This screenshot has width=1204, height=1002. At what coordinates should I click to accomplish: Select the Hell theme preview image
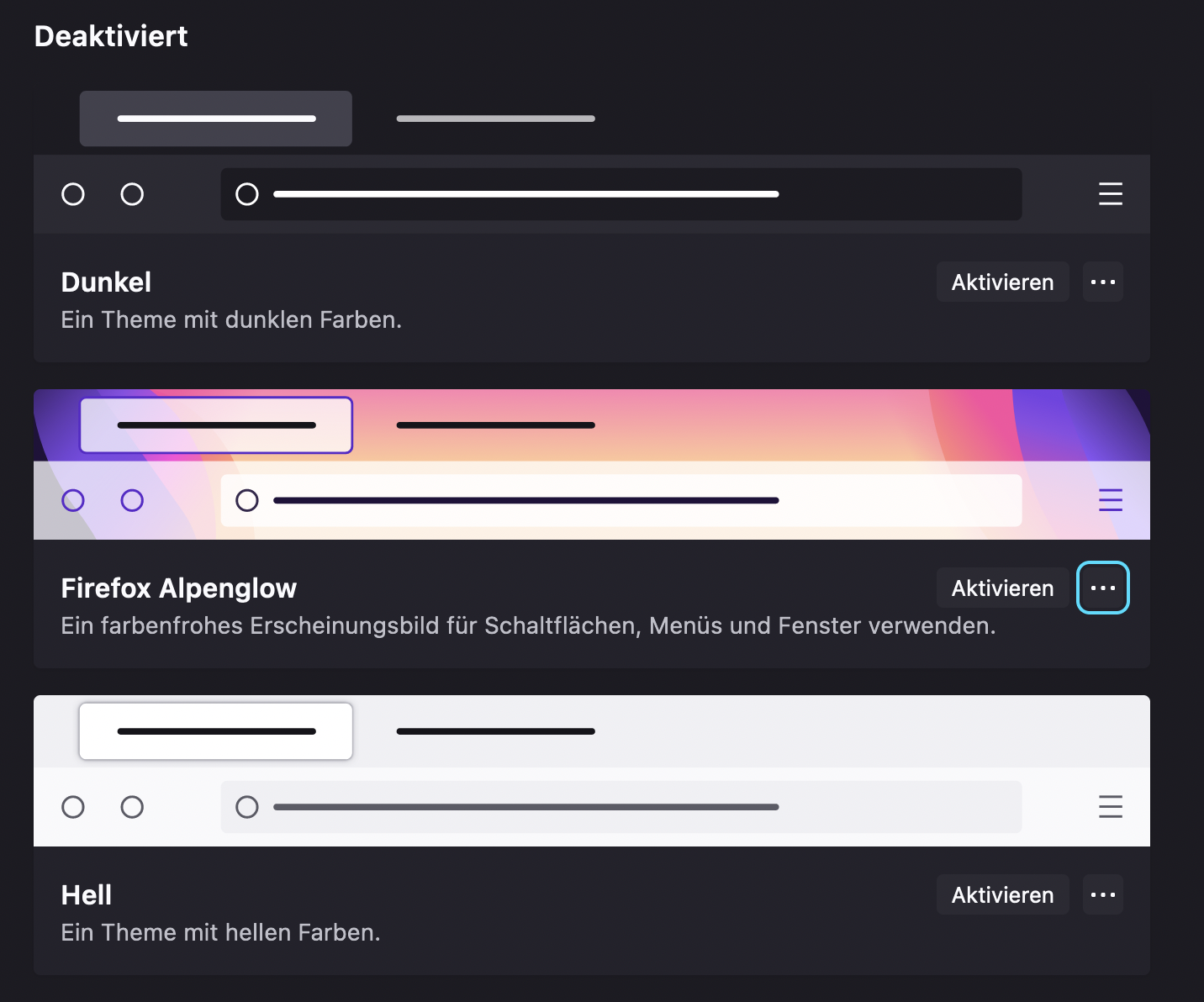click(x=592, y=771)
